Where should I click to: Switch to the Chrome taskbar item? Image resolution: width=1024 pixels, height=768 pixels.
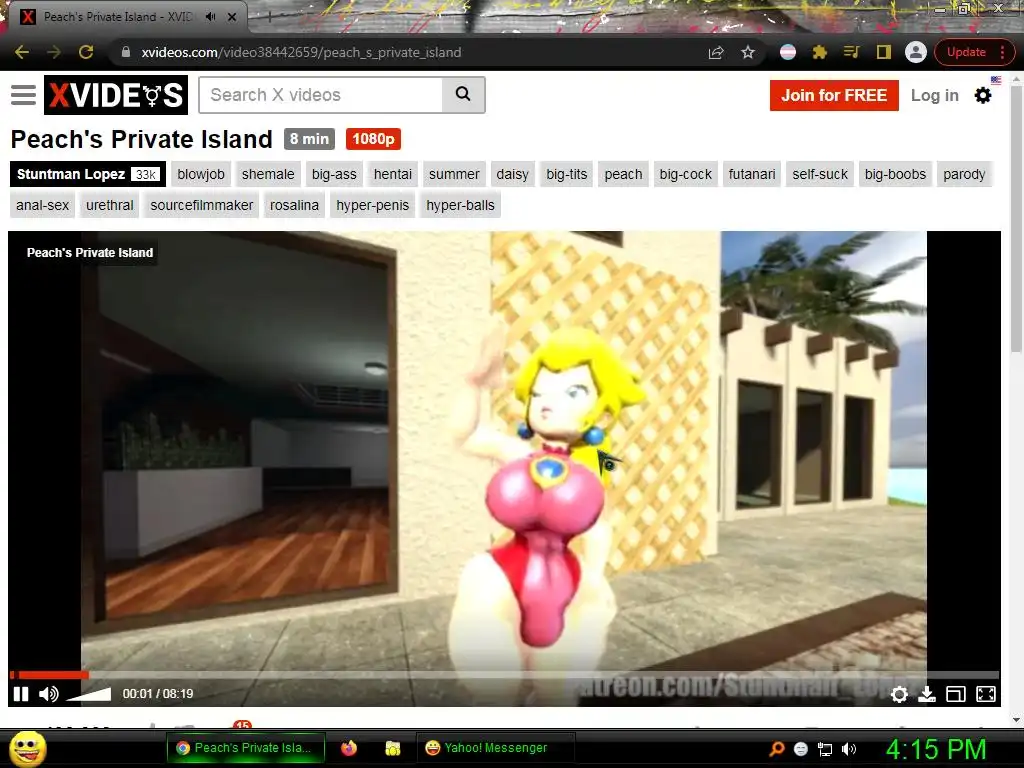pos(246,748)
